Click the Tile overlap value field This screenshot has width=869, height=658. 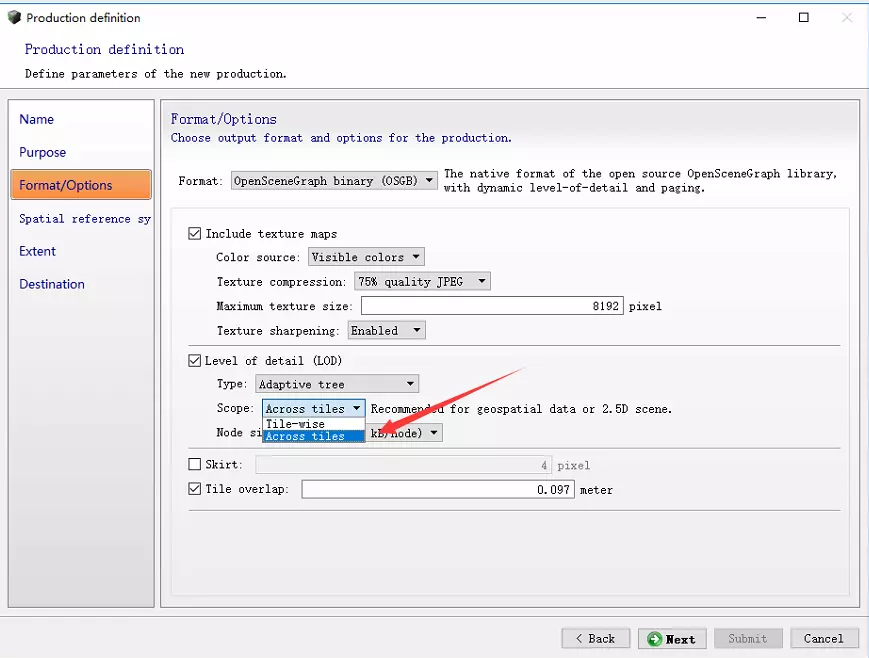click(439, 490)
